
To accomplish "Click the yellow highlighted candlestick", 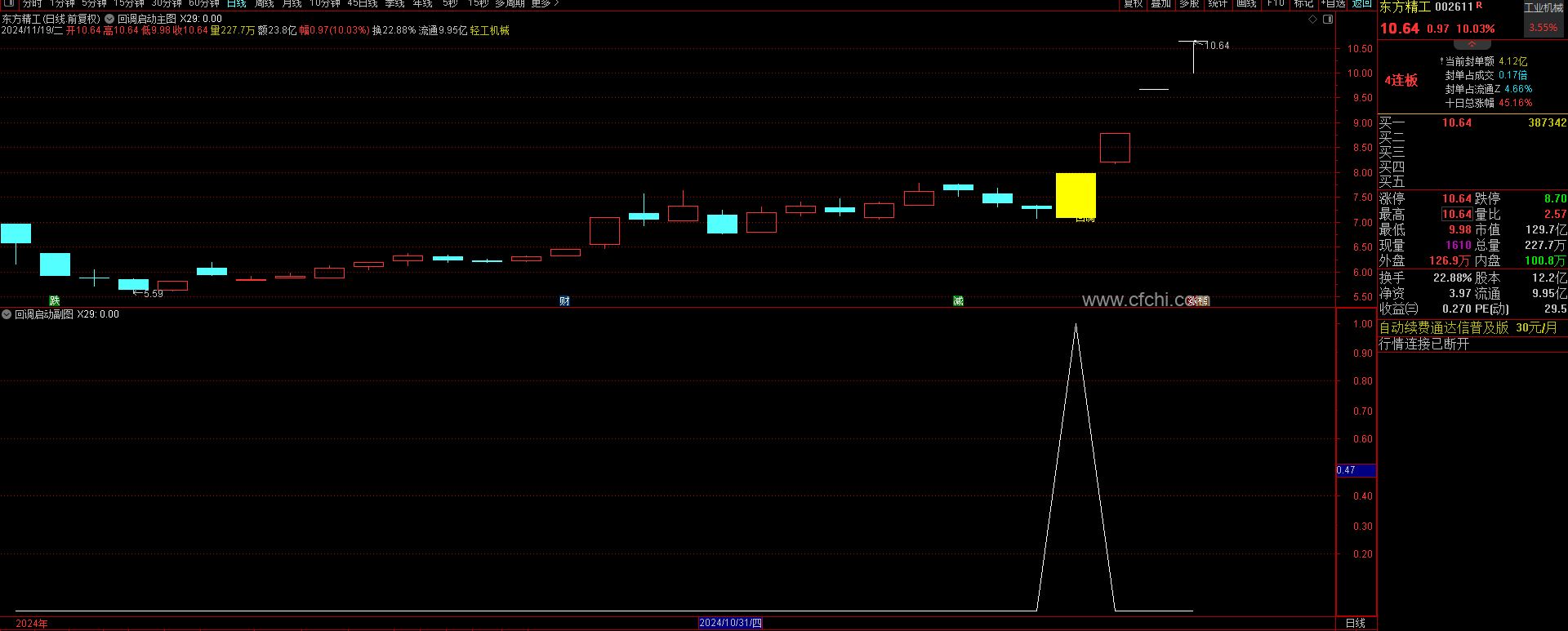I will click(1076, 195).
